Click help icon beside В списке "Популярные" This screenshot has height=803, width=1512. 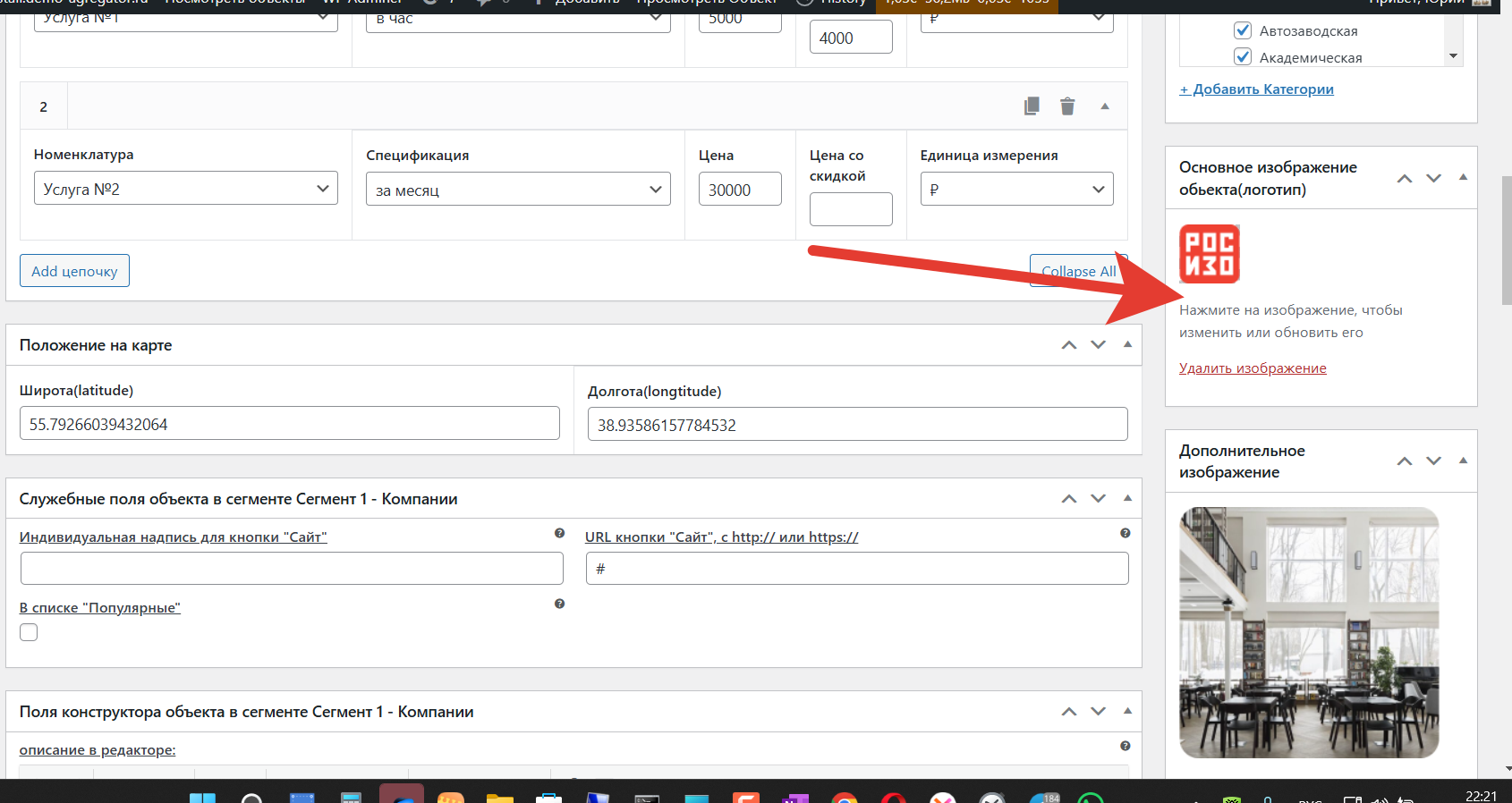(x=559, y=604)
